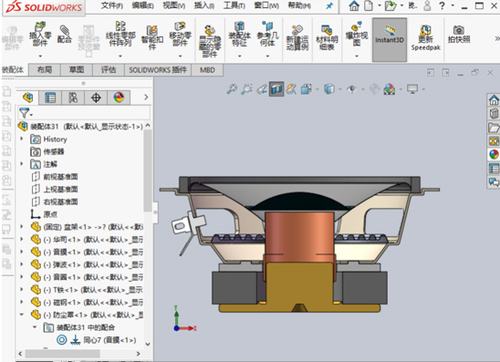The width and height of the screenshot is (500, 362).
Task: Click View Settings monitor icon
Action: click(412, 89)
